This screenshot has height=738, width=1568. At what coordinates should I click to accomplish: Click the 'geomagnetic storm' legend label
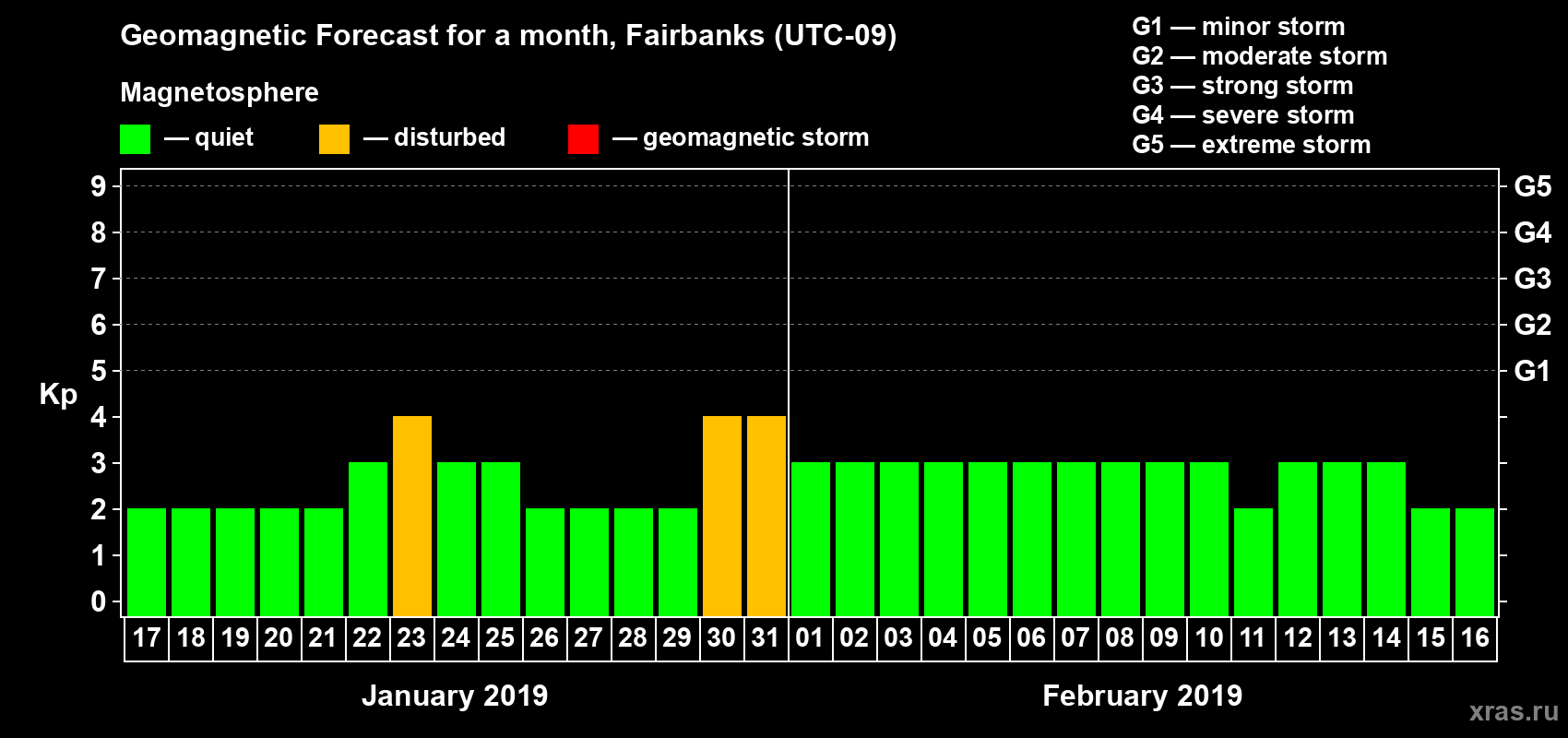[x=756, y=138]
